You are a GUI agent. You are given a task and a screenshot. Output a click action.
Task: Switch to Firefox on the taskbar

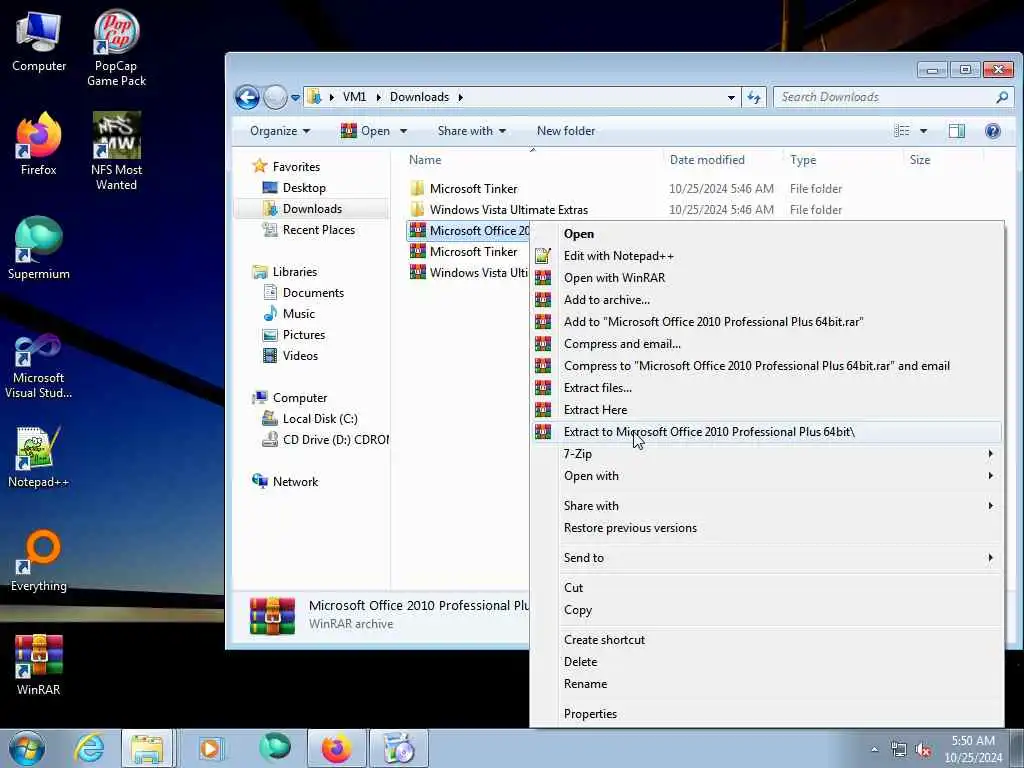pyautogui.click(x=336, y=748)
